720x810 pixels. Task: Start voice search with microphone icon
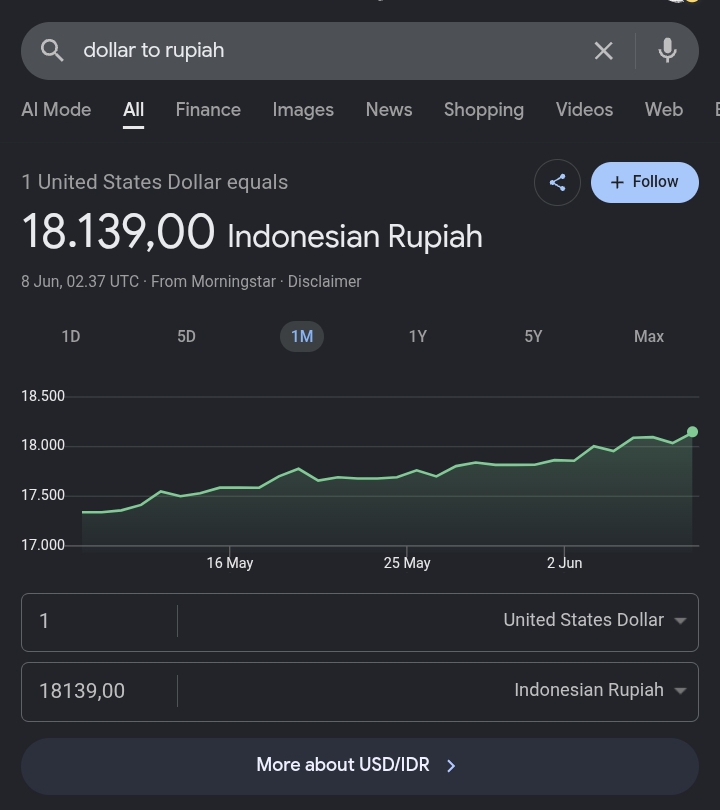point(667,51)
